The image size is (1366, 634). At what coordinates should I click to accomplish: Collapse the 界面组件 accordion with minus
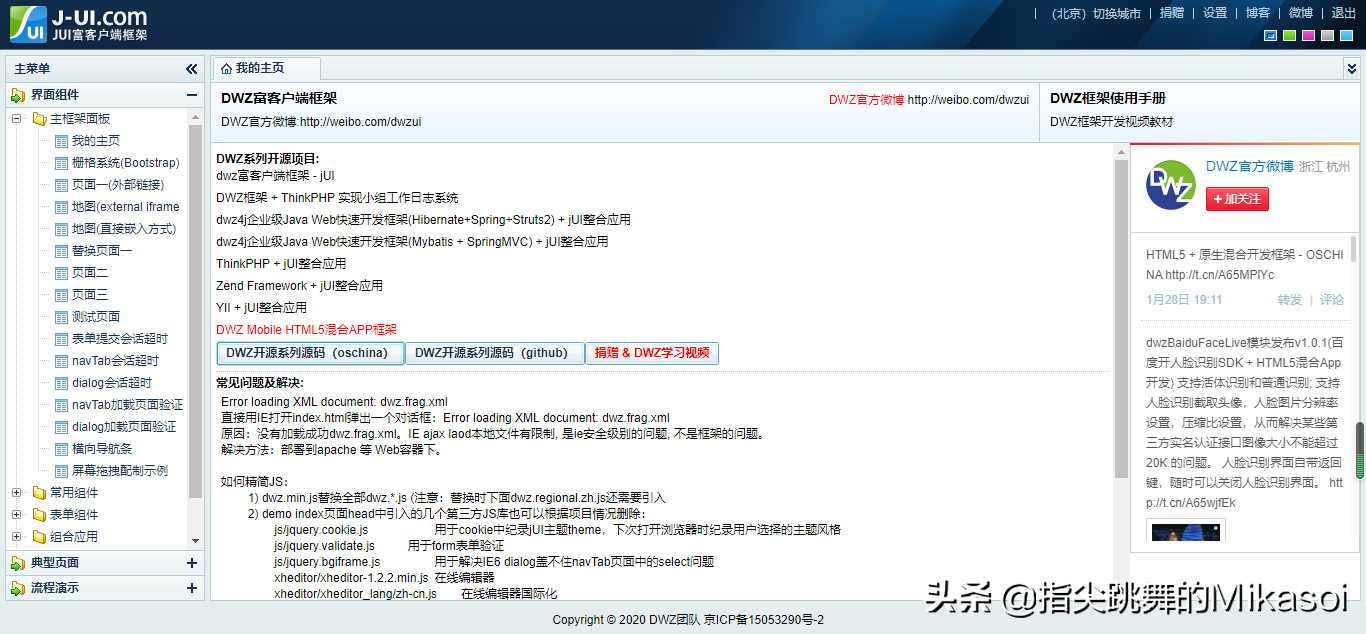pyautogui.click(x=192, y=95)
